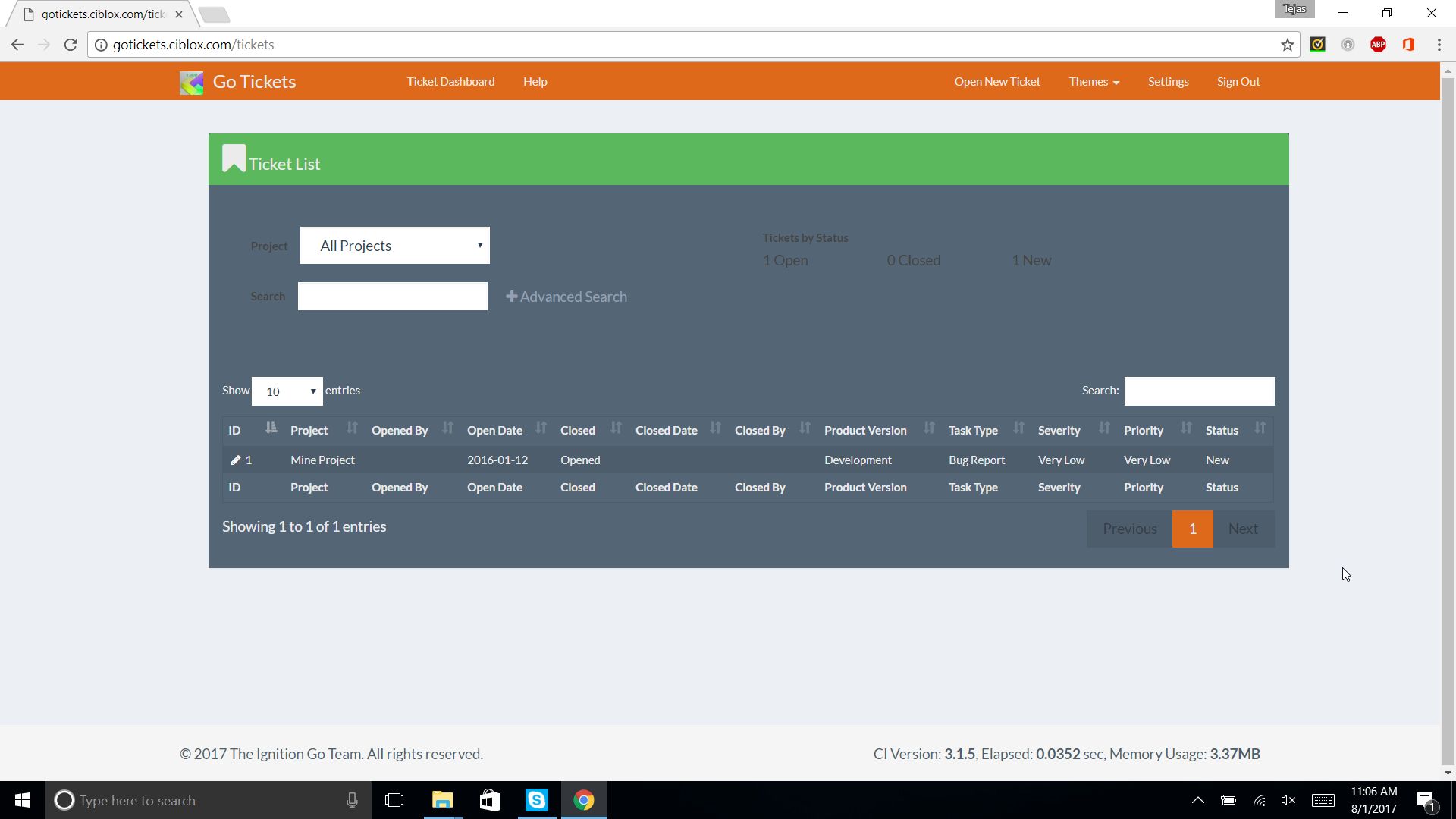Open the Help menu item
The height and width of the screenshot is (819, 1456).
[535, 82]
